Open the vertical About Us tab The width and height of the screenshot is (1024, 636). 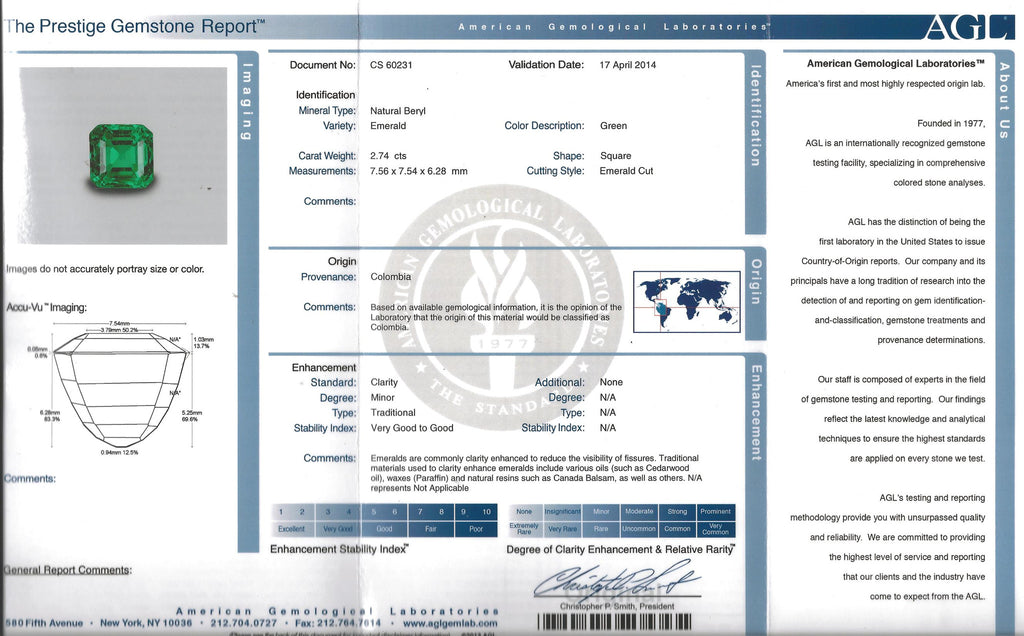point(1003,100)
